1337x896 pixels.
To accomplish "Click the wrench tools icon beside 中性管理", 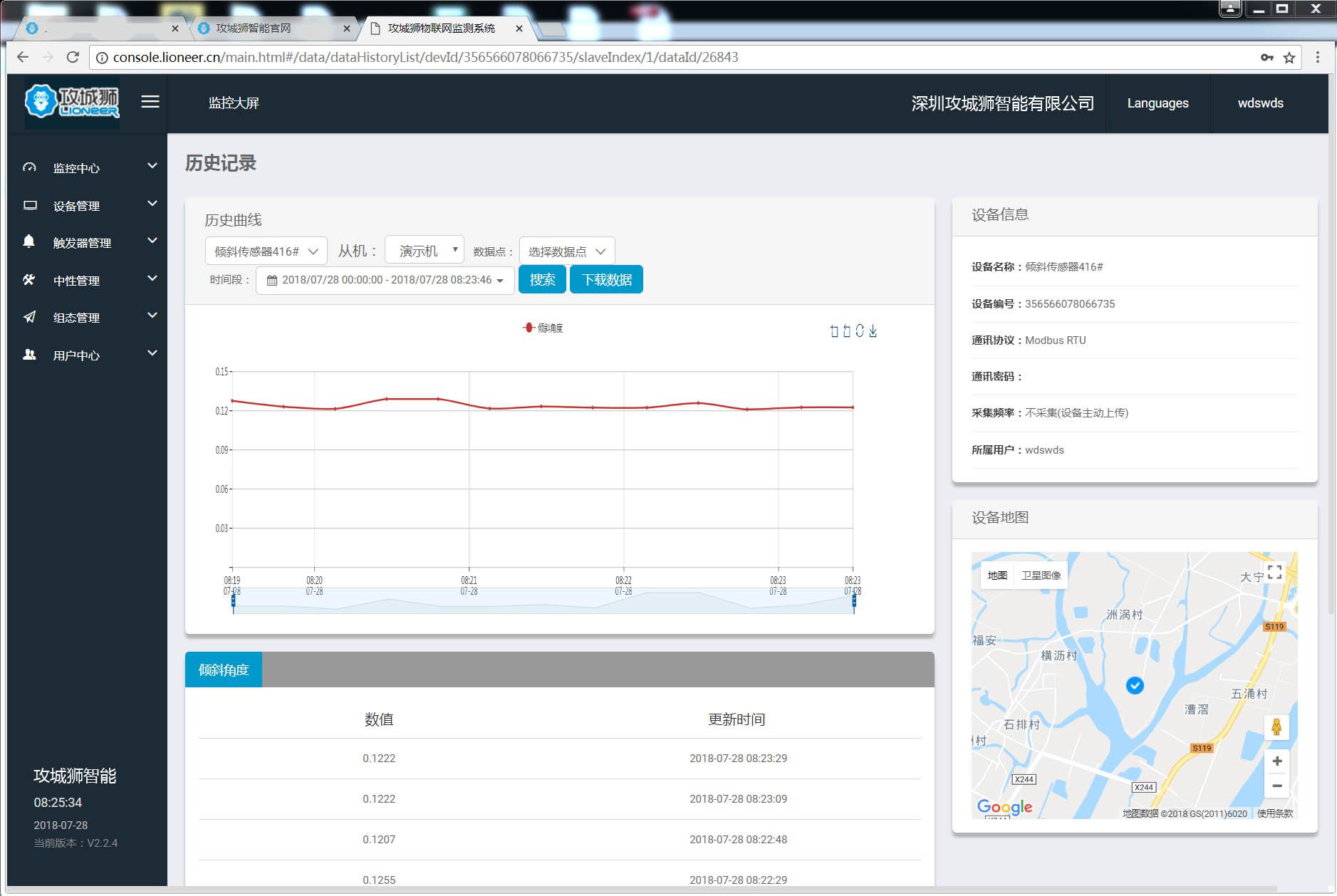I will click(29, 279).
